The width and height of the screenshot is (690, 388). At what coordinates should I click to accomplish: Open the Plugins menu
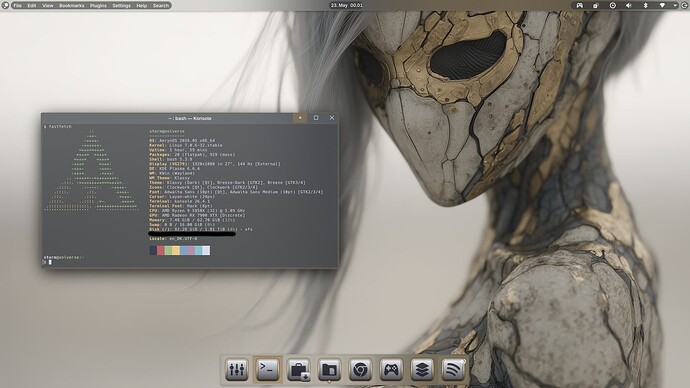click(98, 6)
